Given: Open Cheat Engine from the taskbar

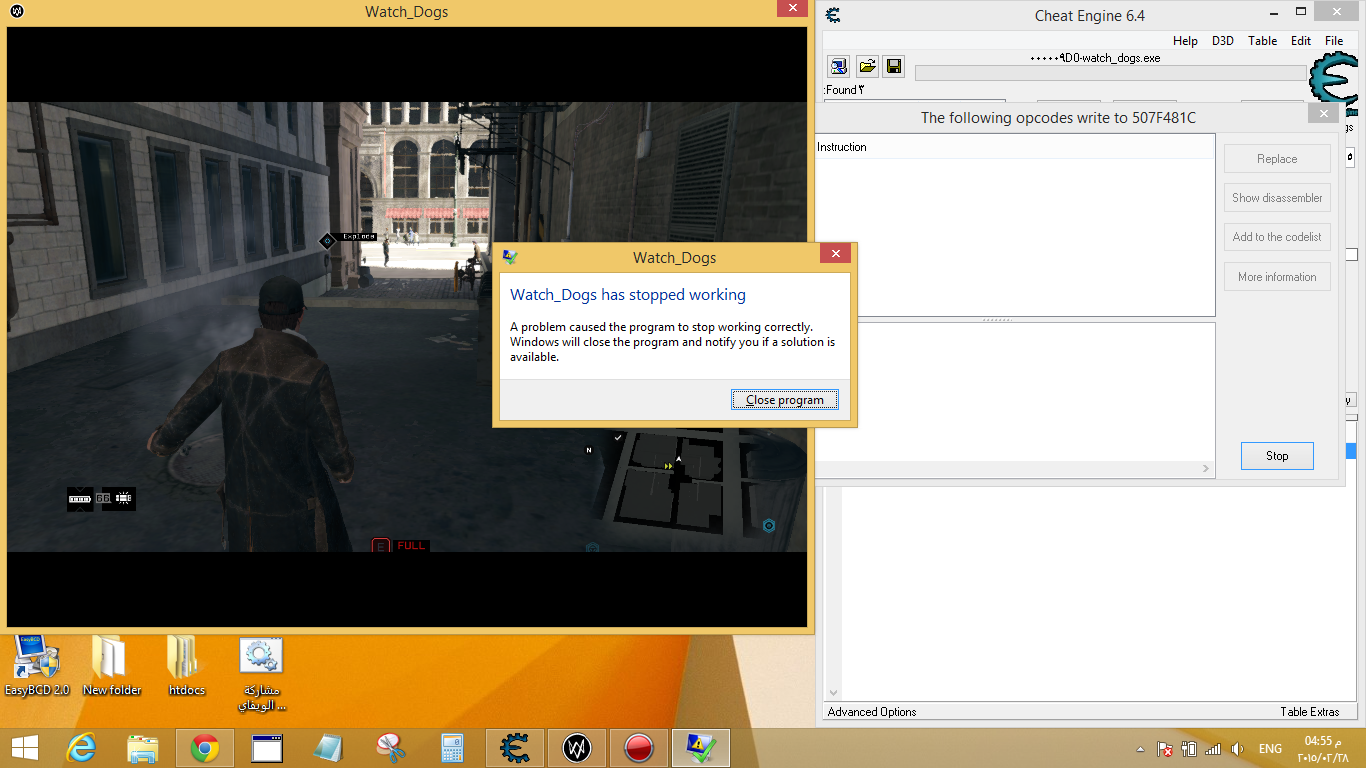Looking at the screenshot, I should tap(515, 748).
